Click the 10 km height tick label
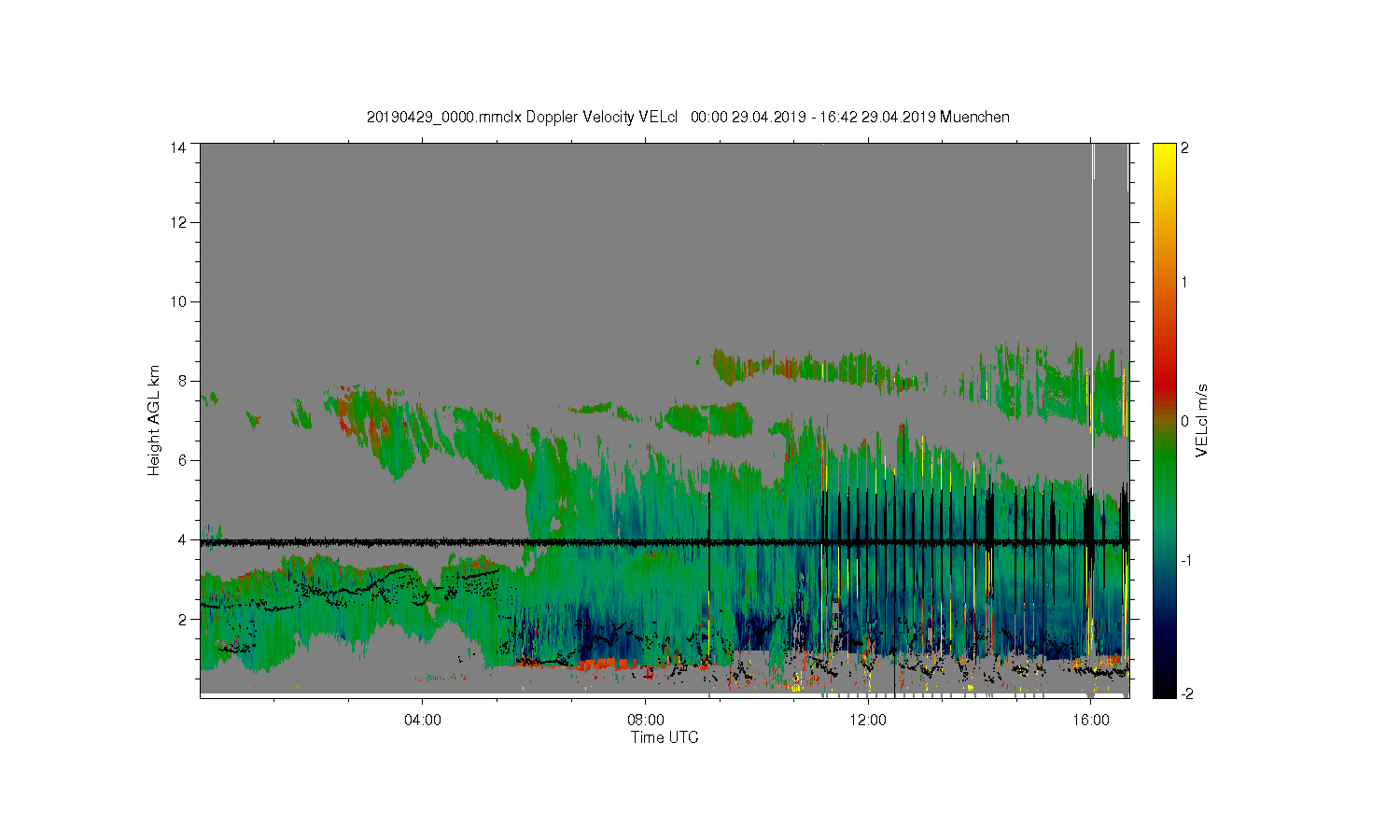 (x=177, y=301)
